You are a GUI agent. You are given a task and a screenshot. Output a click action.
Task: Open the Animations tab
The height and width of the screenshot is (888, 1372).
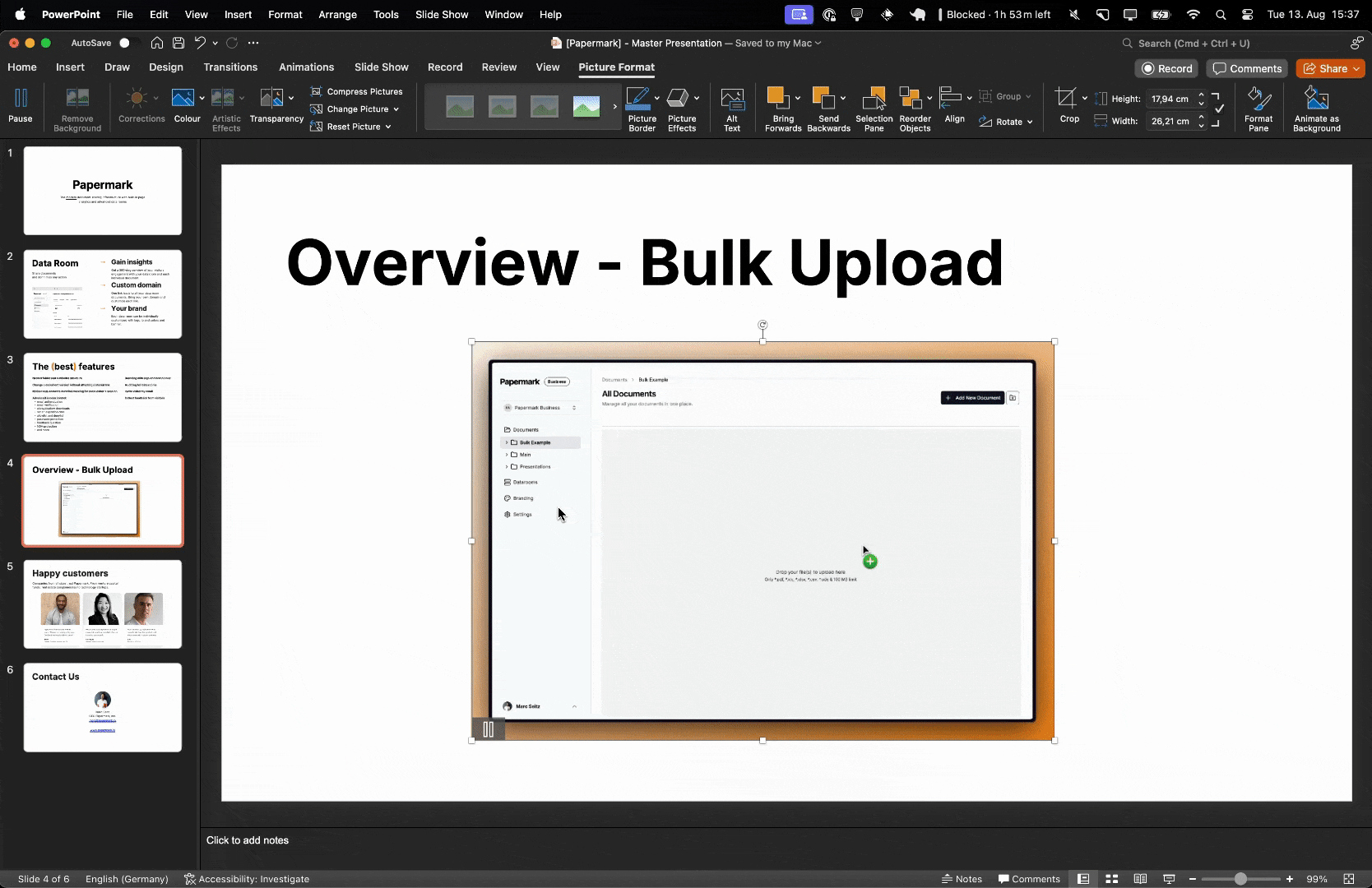[x=306, y=67]
